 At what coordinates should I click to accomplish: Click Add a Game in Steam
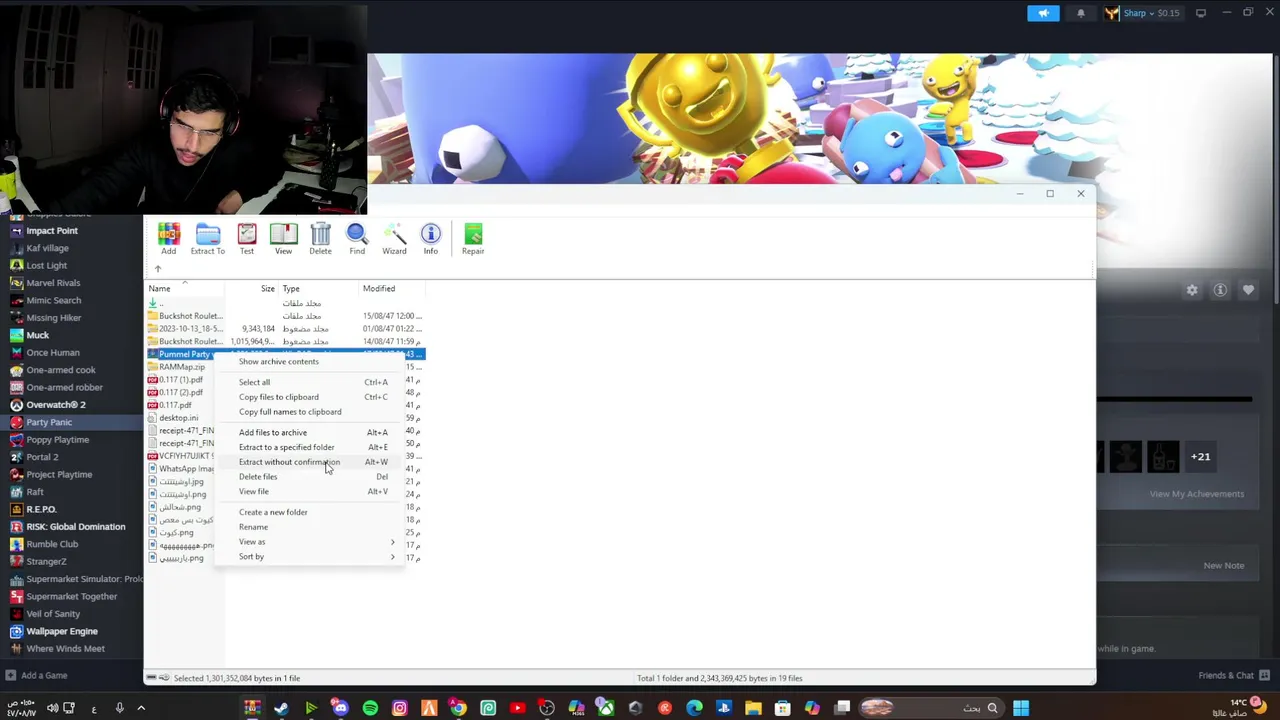point(36,675)
